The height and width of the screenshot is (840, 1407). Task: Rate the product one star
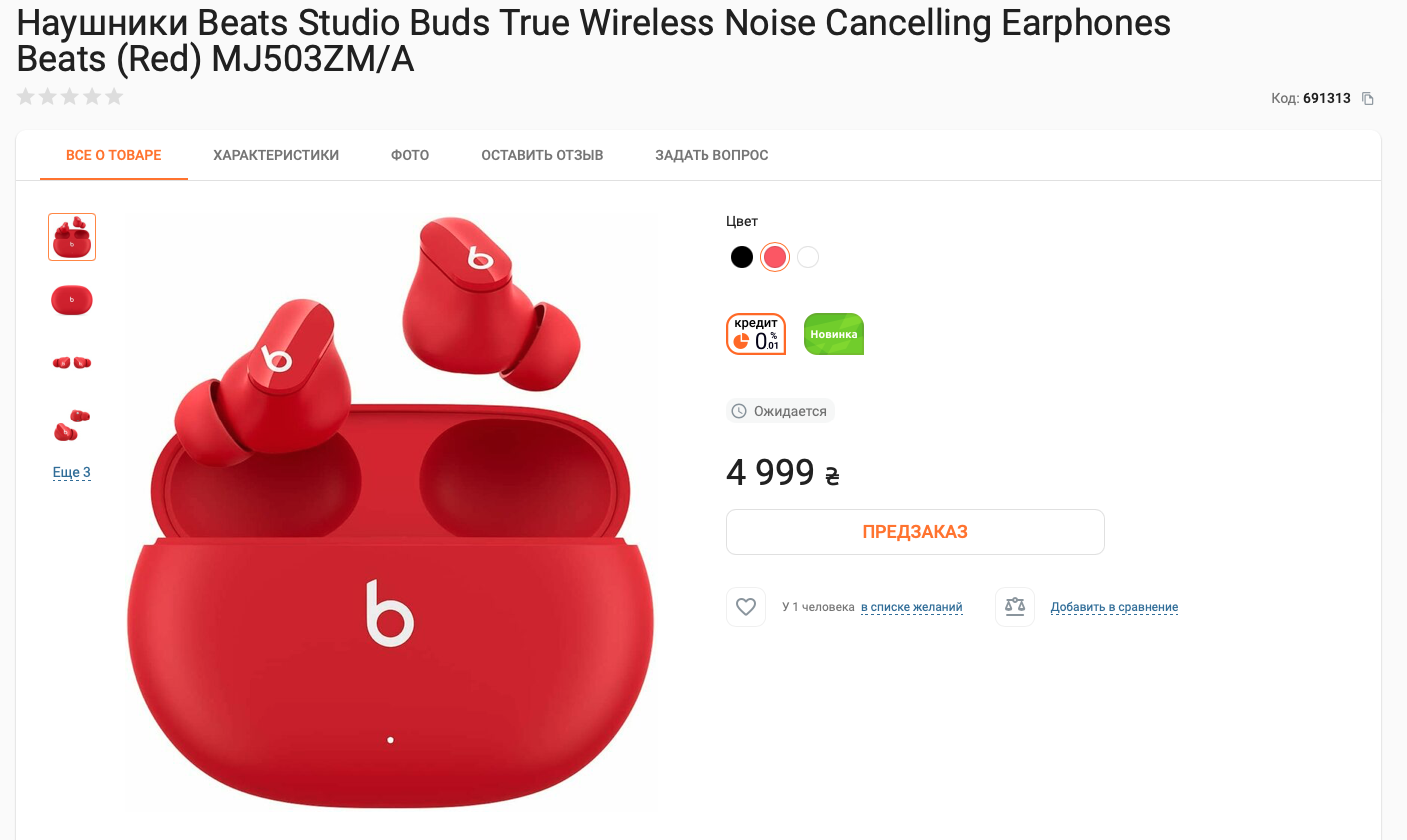pos(26,96)
